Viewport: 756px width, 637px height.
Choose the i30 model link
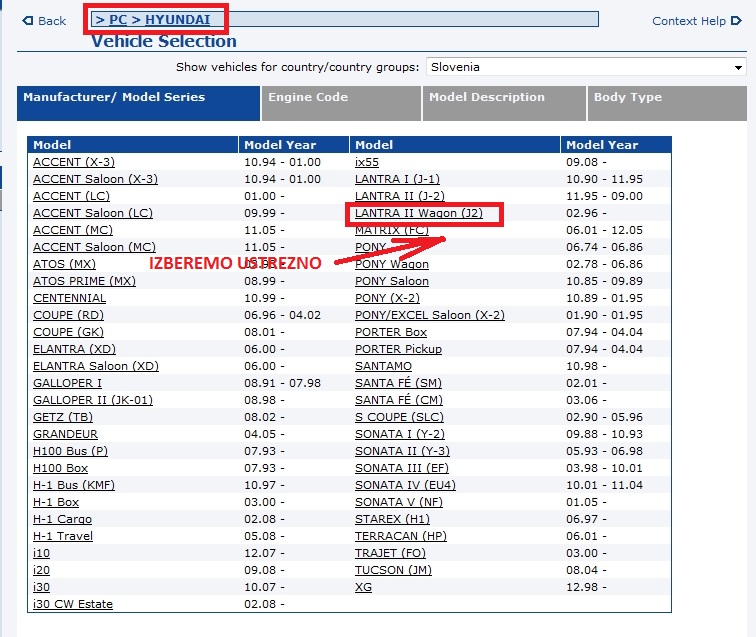[41, 587]
